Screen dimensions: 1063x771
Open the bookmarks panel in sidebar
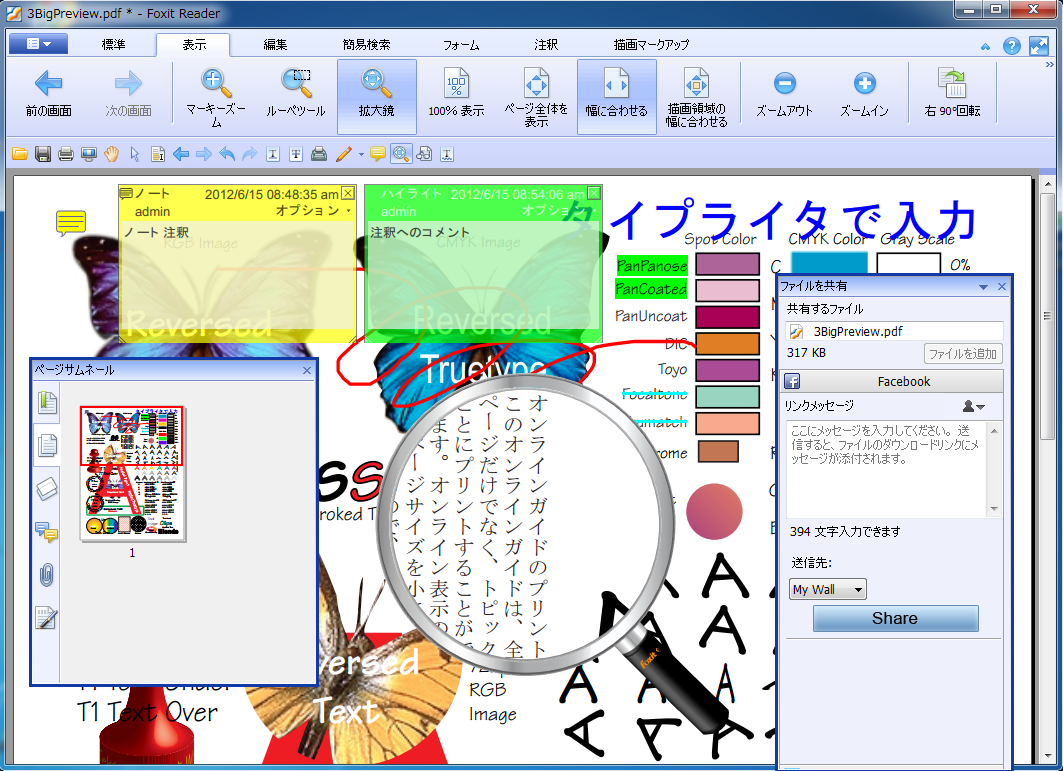click(47, 403)
